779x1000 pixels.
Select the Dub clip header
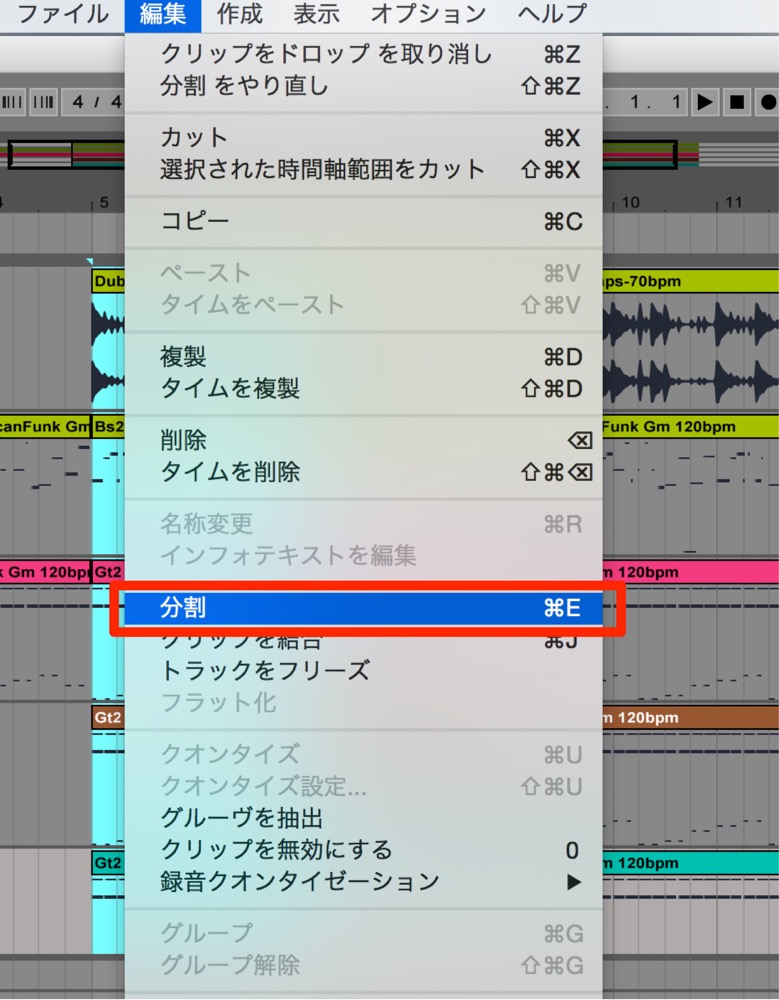pos(108,281)
